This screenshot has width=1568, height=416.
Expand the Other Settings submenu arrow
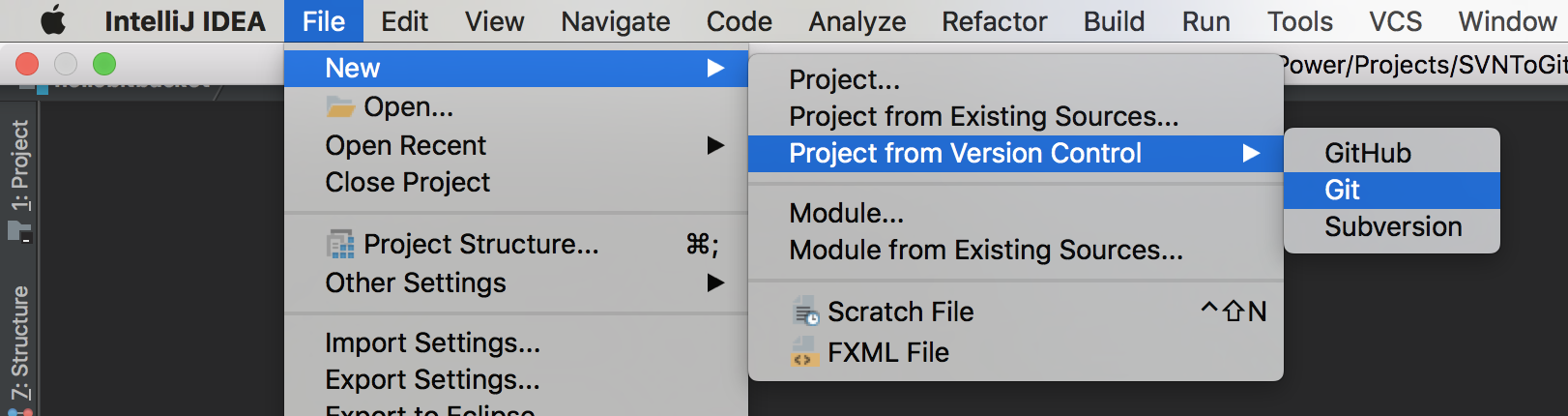pos(715,282)
